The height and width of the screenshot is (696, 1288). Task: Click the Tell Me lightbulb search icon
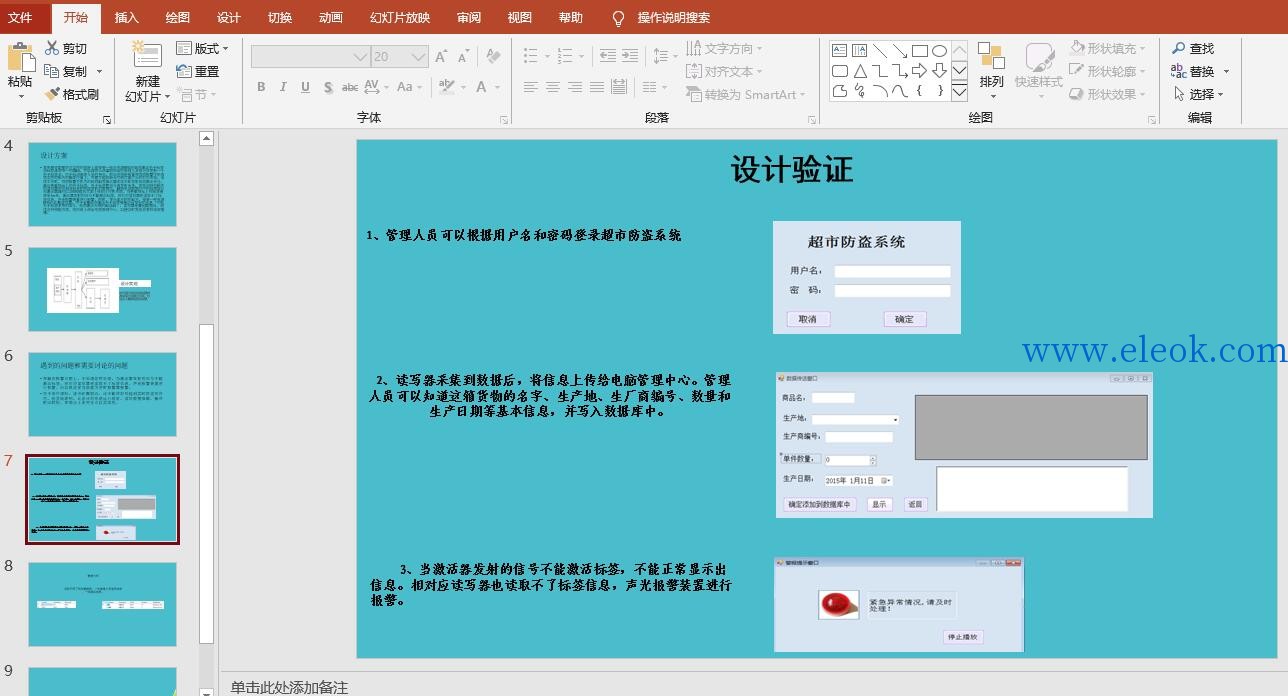619,18
